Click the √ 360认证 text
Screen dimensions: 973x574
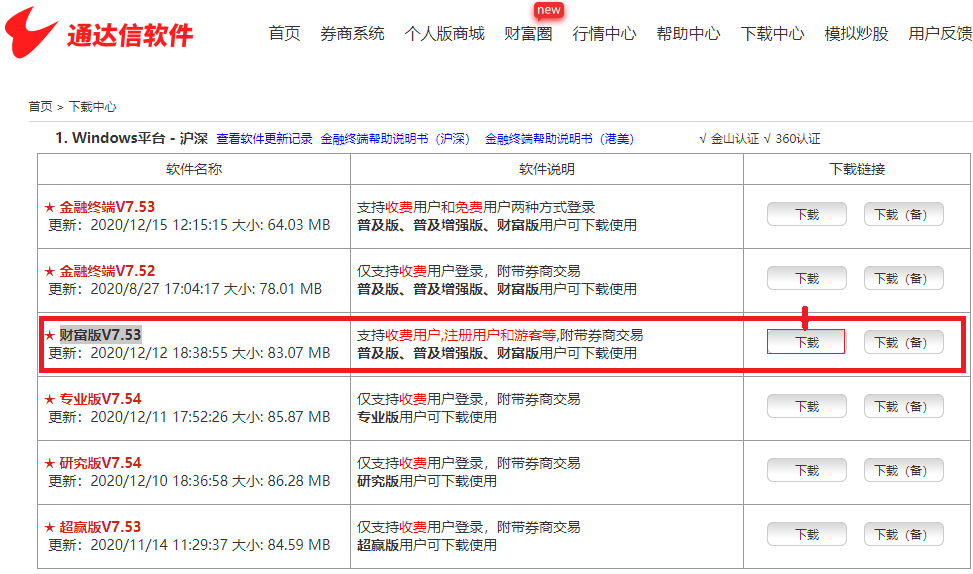(792, 138)
